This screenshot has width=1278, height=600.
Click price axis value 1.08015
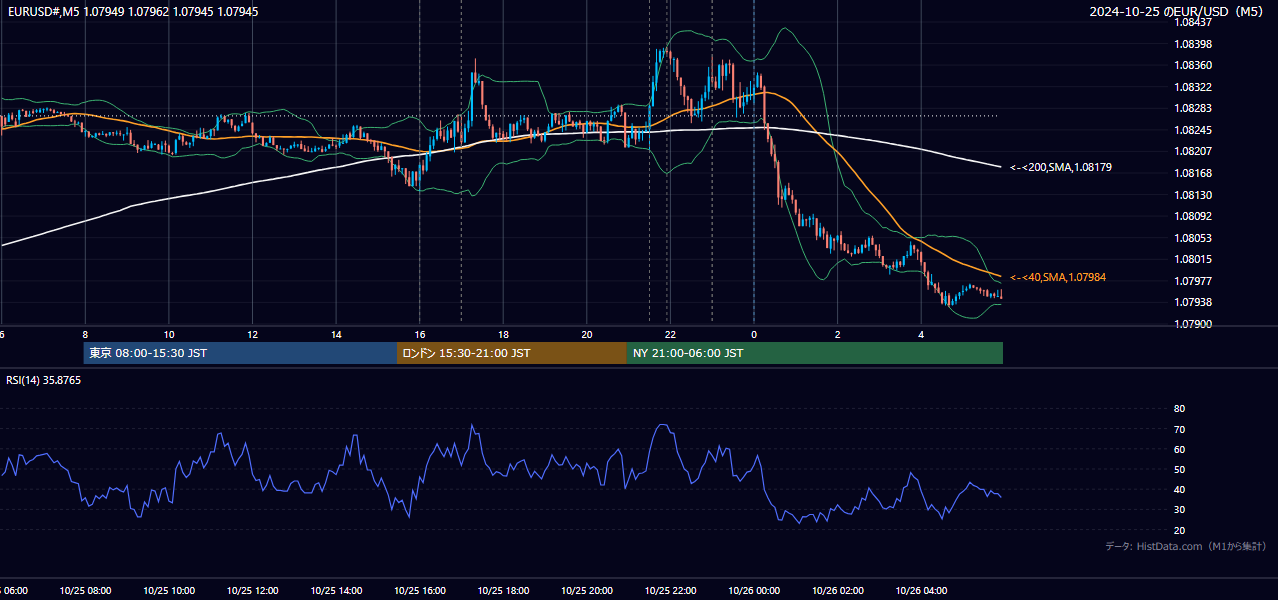[1192, 259]
